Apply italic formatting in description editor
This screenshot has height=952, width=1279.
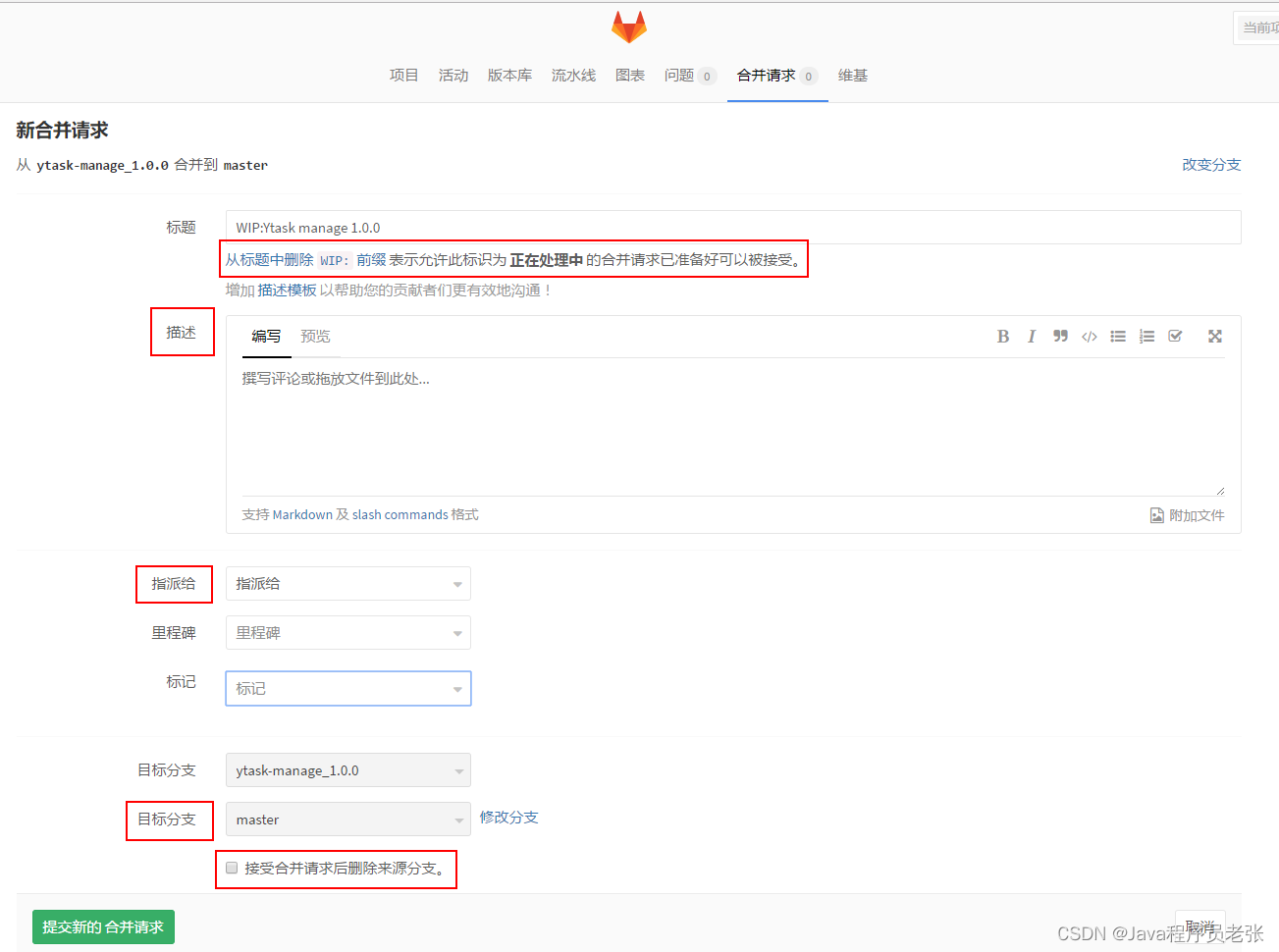[1032, 337]
